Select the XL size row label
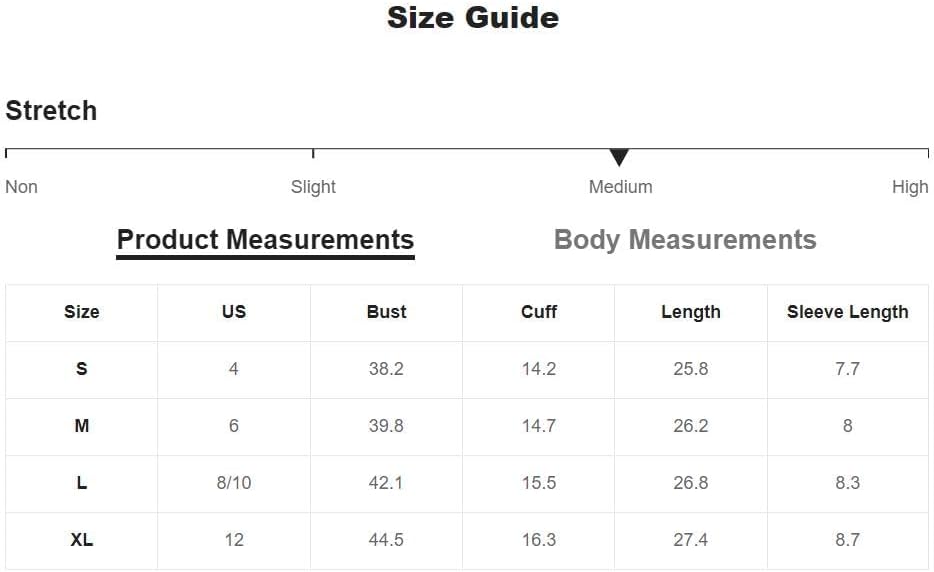 pyautogui.click(x=82, y=540)
